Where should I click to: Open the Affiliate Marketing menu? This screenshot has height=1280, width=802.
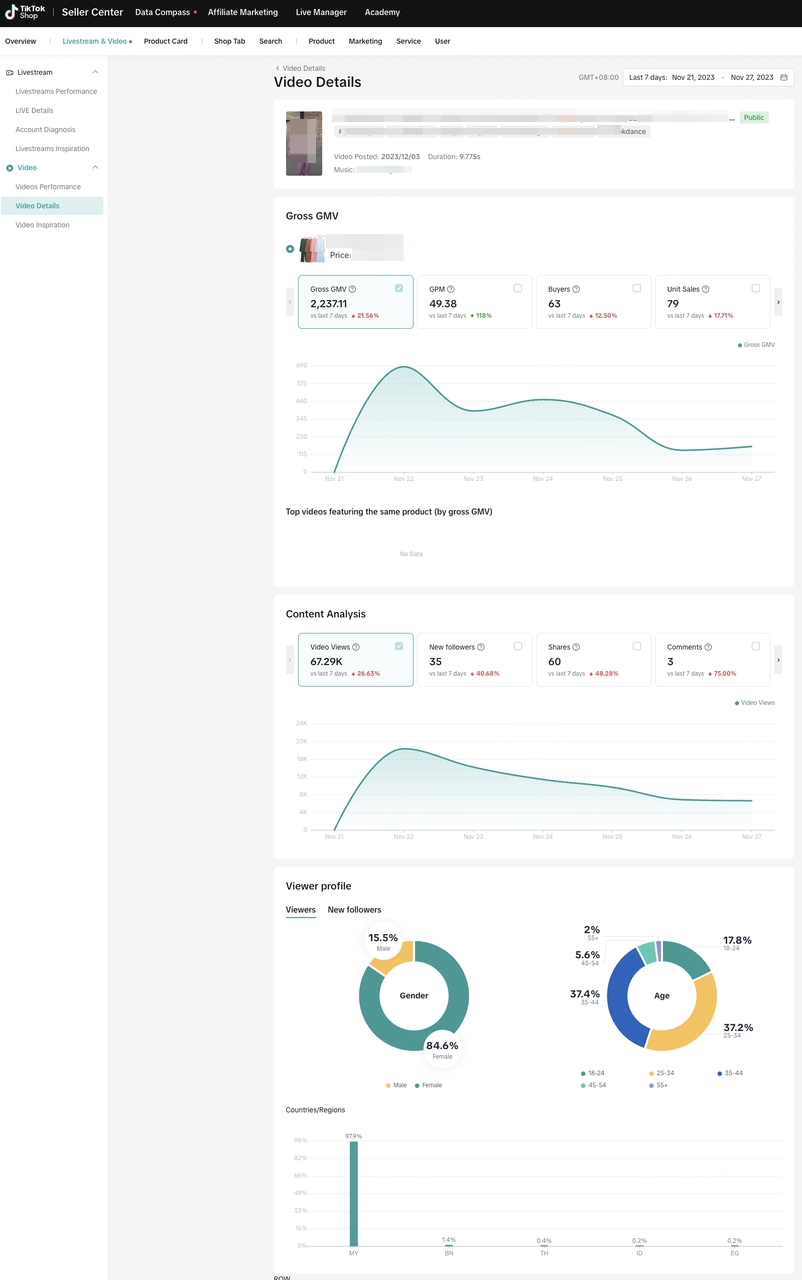pyautogui.click(x=243, y=13)
